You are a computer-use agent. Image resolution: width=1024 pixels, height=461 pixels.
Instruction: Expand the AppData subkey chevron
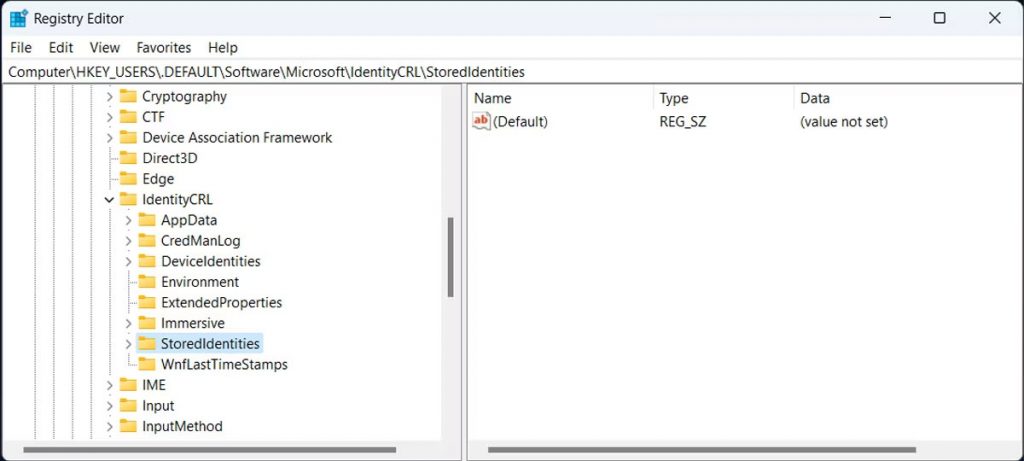[128, 220]
